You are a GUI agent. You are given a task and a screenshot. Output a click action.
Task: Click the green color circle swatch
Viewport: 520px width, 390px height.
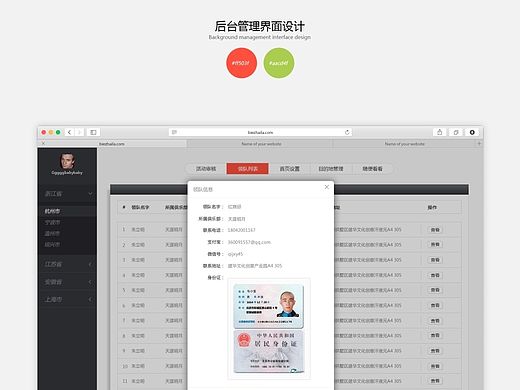[x=279, y=63]
